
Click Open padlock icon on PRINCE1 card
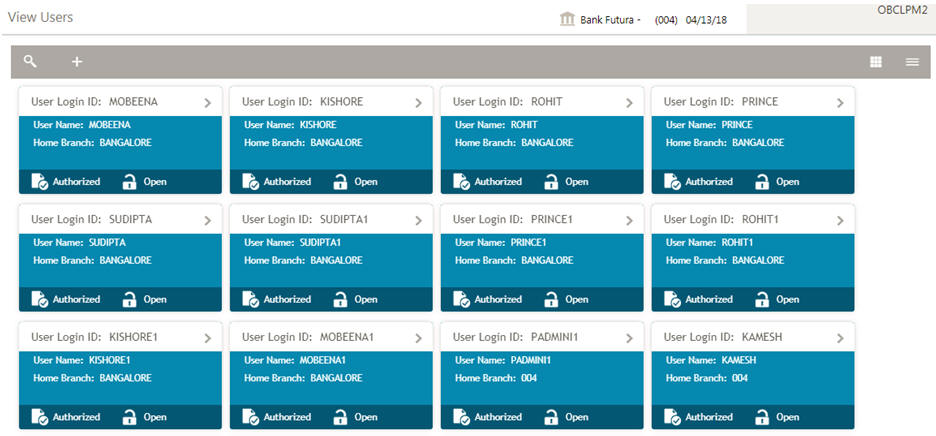pos(551,299)
